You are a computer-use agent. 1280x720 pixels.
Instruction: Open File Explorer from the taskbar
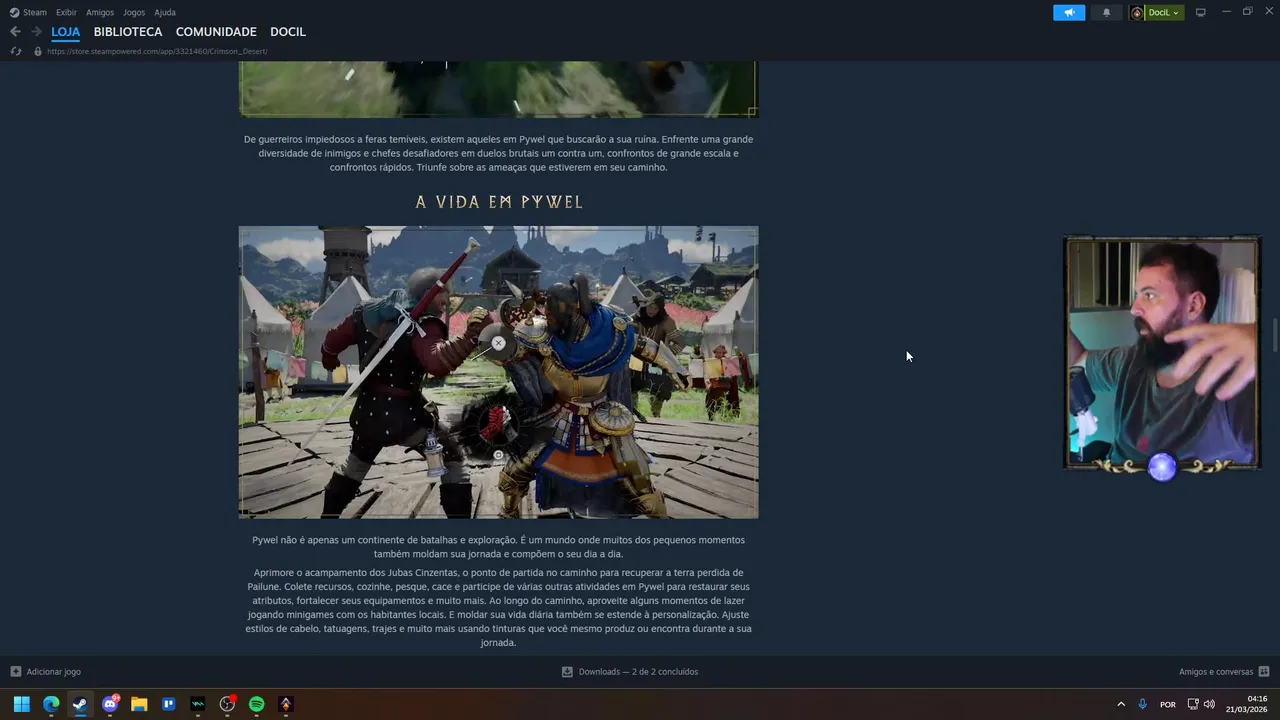tap(139, 704)
